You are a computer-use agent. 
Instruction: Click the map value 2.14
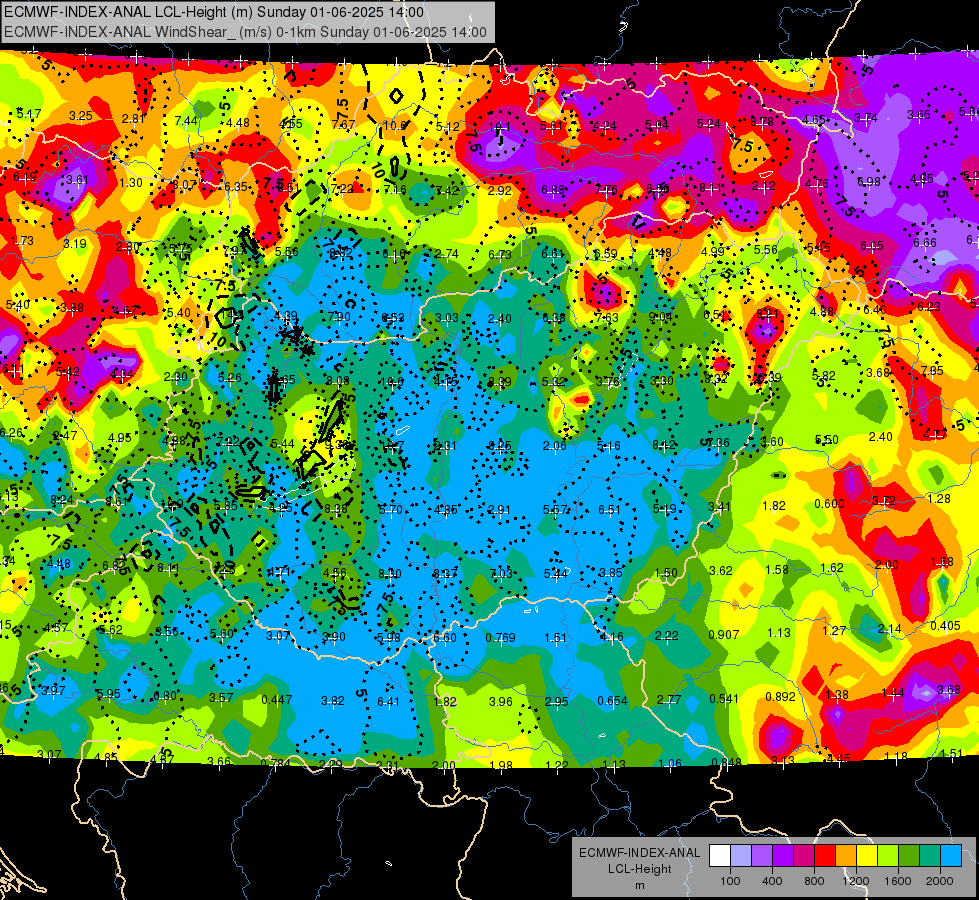click(889, 628)
